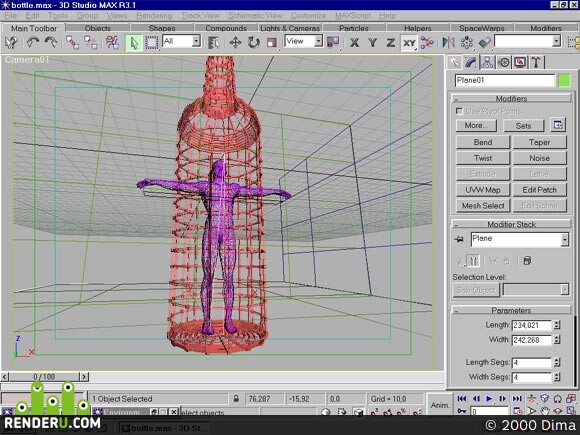
Task: Click the UVW Map button
Action: click(x=483, y=190)
